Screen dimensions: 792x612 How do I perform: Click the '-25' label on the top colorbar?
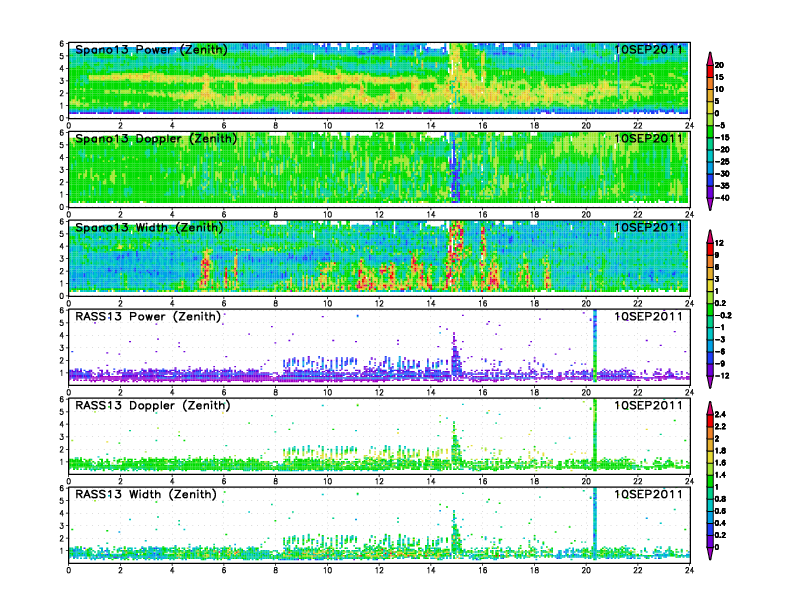722,162
